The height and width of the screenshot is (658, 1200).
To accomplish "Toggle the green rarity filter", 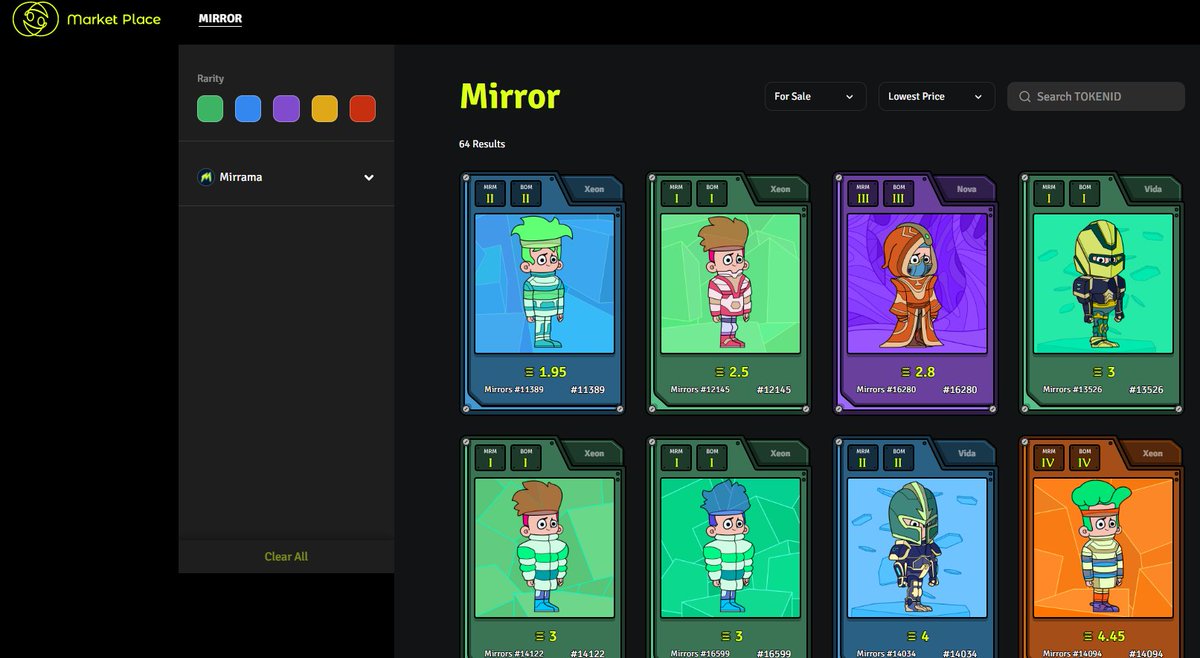I will point(209,108).
